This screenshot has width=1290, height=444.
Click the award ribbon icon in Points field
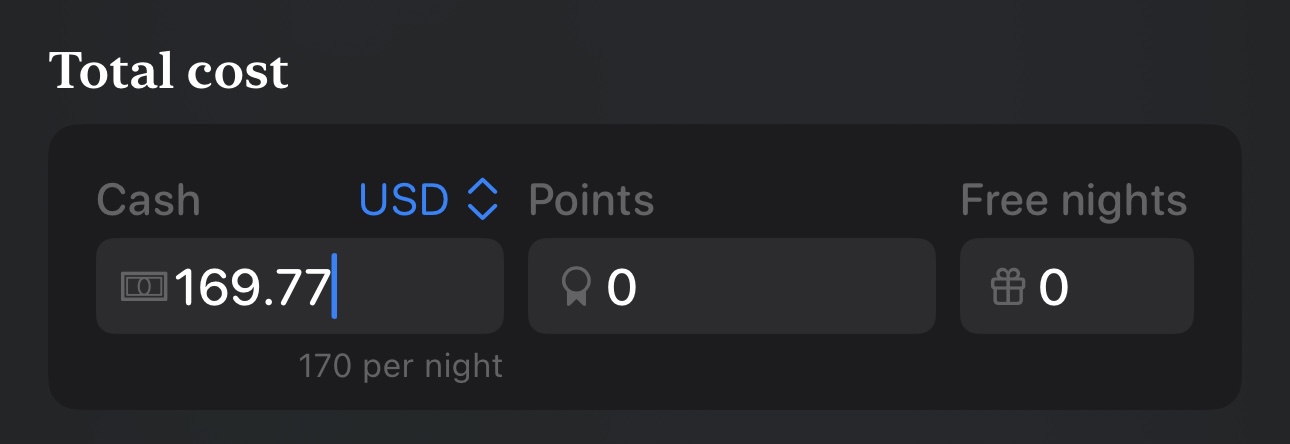coord(577,288)
